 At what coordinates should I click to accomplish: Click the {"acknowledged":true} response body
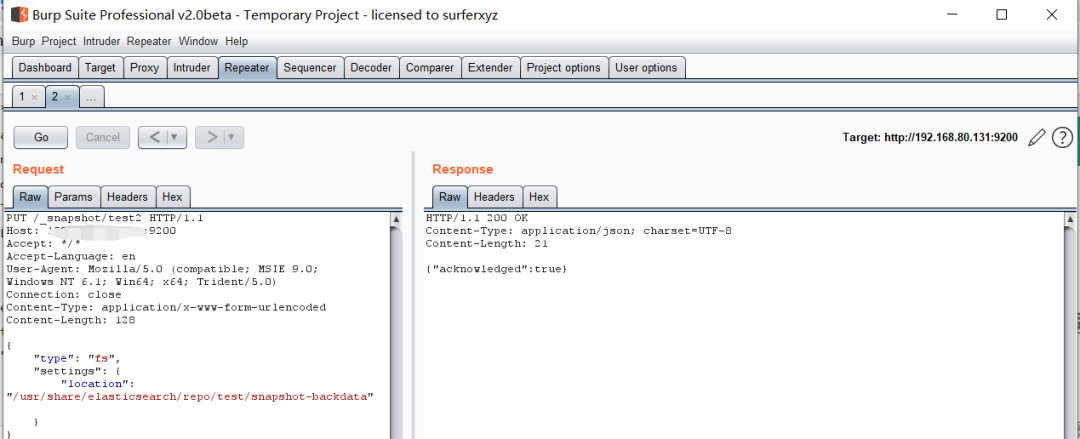point(496,269)
